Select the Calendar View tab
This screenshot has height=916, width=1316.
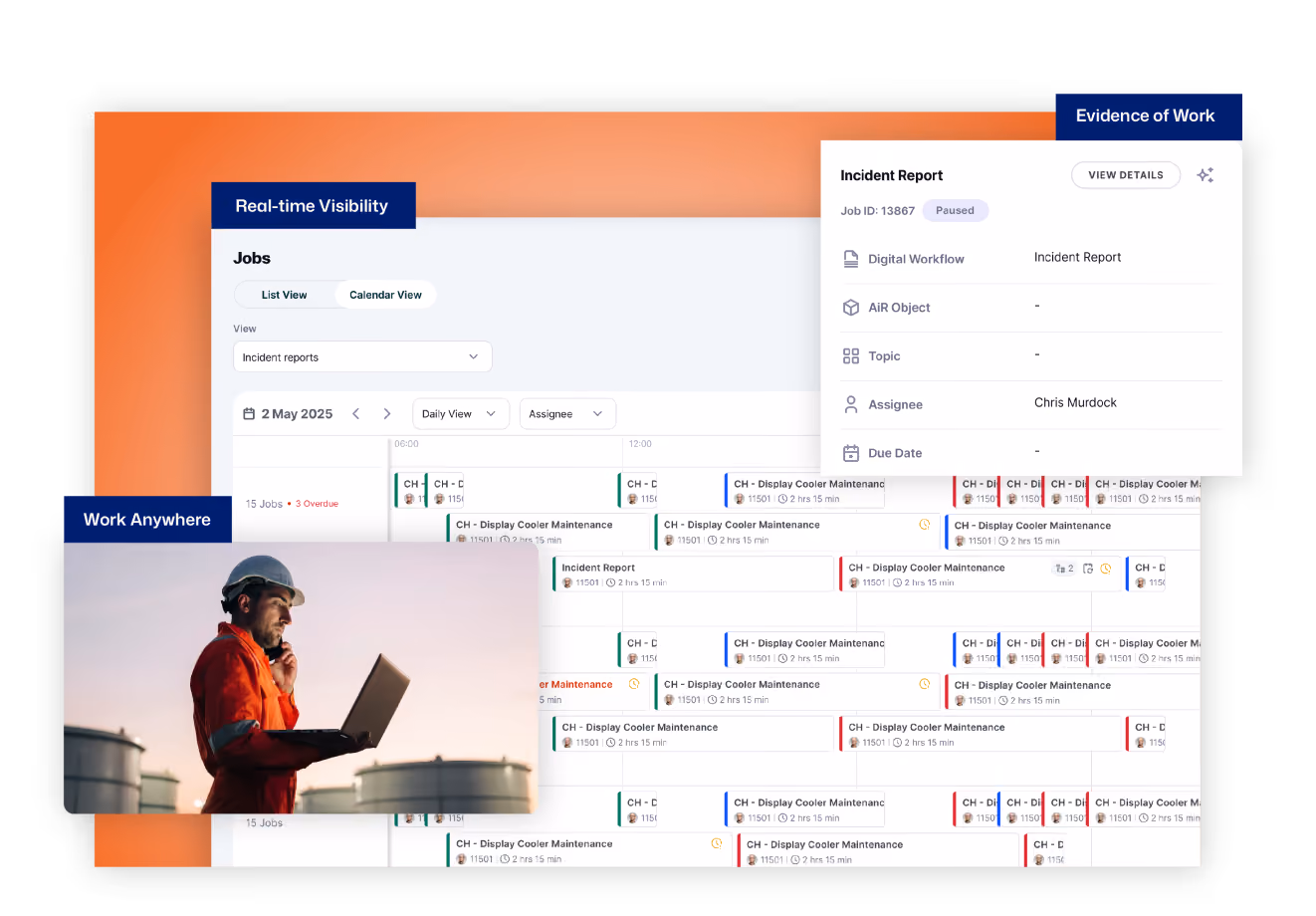(385, 295)
